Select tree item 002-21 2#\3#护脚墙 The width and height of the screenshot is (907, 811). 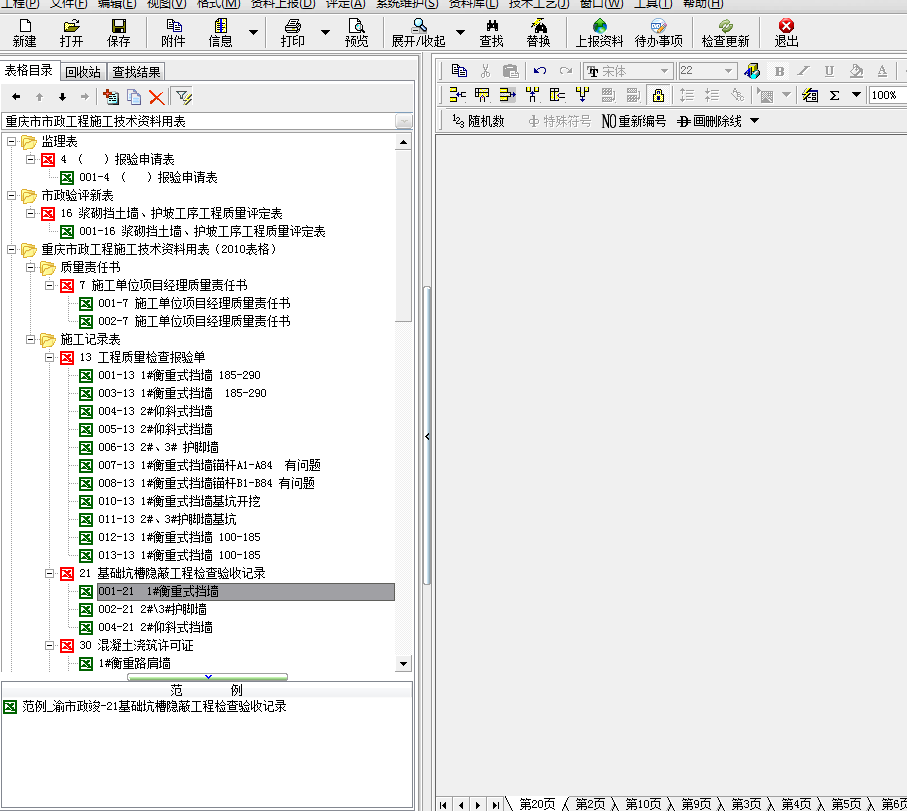pyautogui.click(x=152, y=609)
